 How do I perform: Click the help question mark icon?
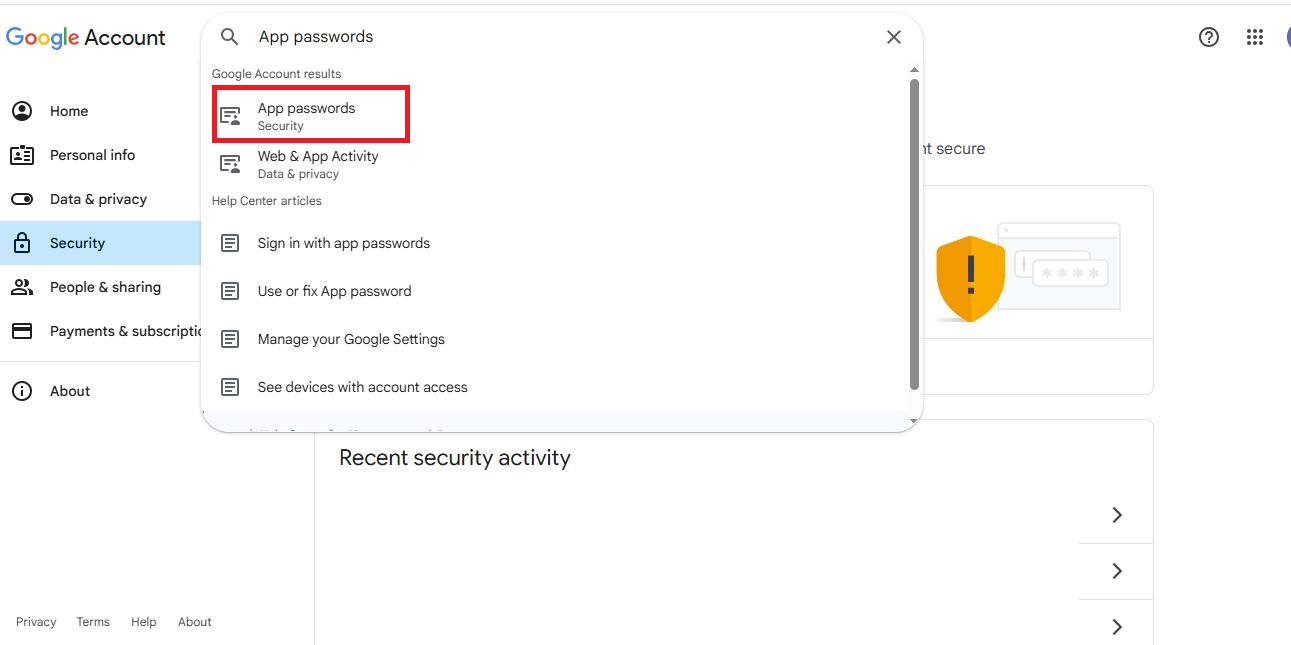(1209, 36)
